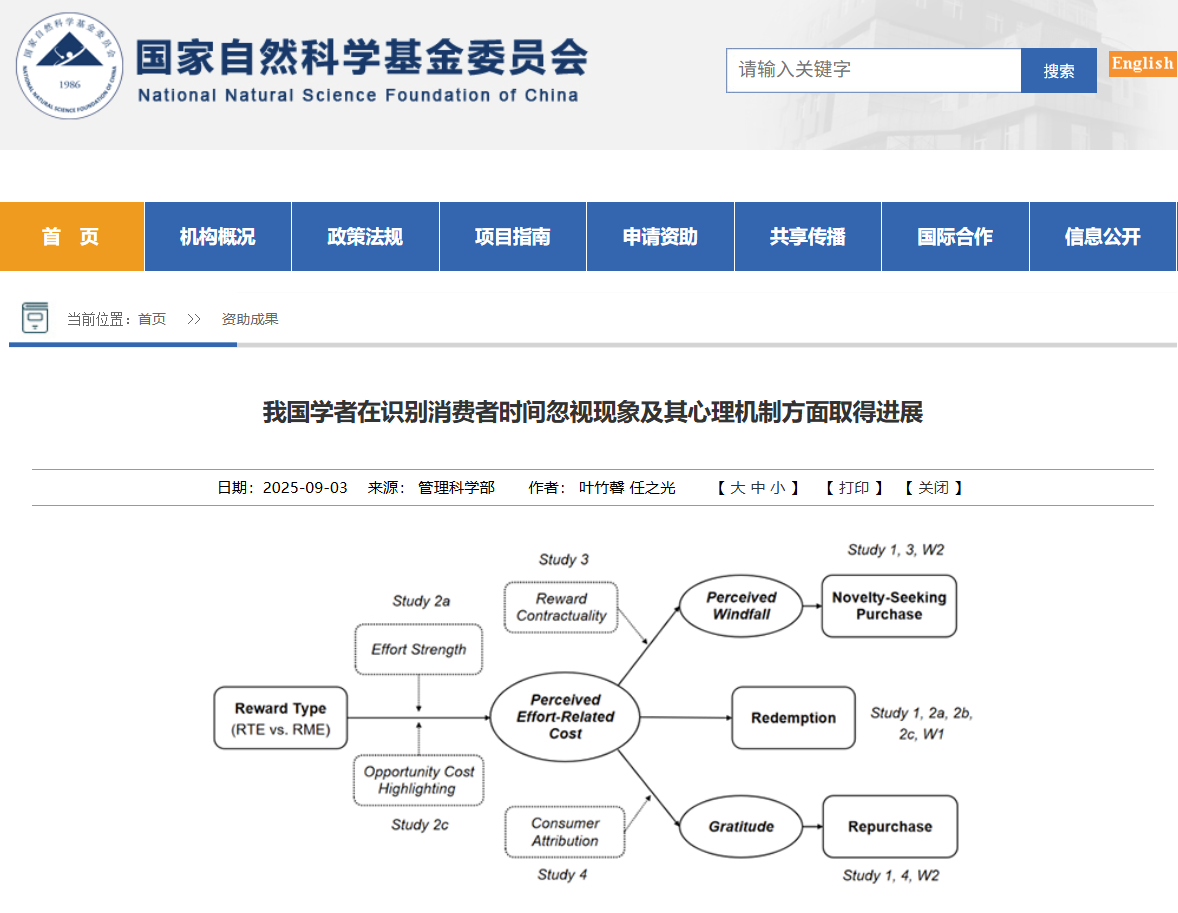
Task: Select the 政策法规 navigation item
Action: (365, 237)
